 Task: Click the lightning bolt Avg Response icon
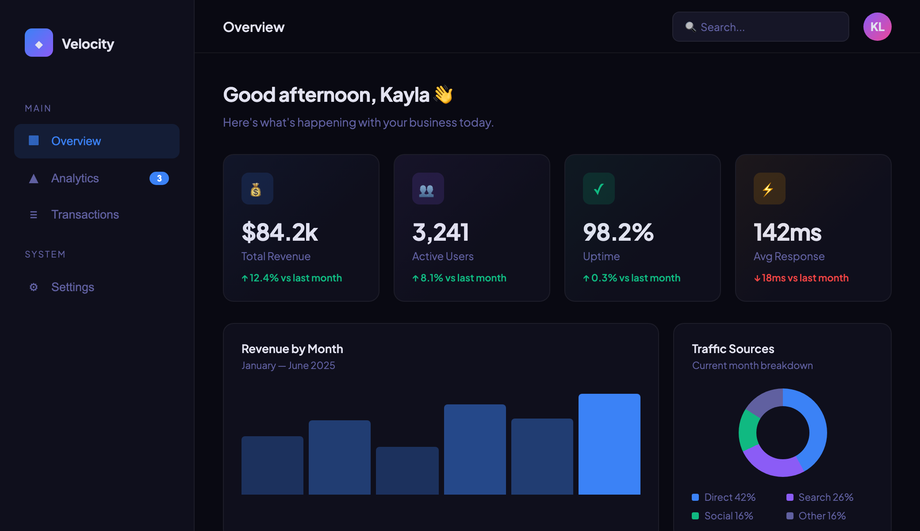pos(769,188)
